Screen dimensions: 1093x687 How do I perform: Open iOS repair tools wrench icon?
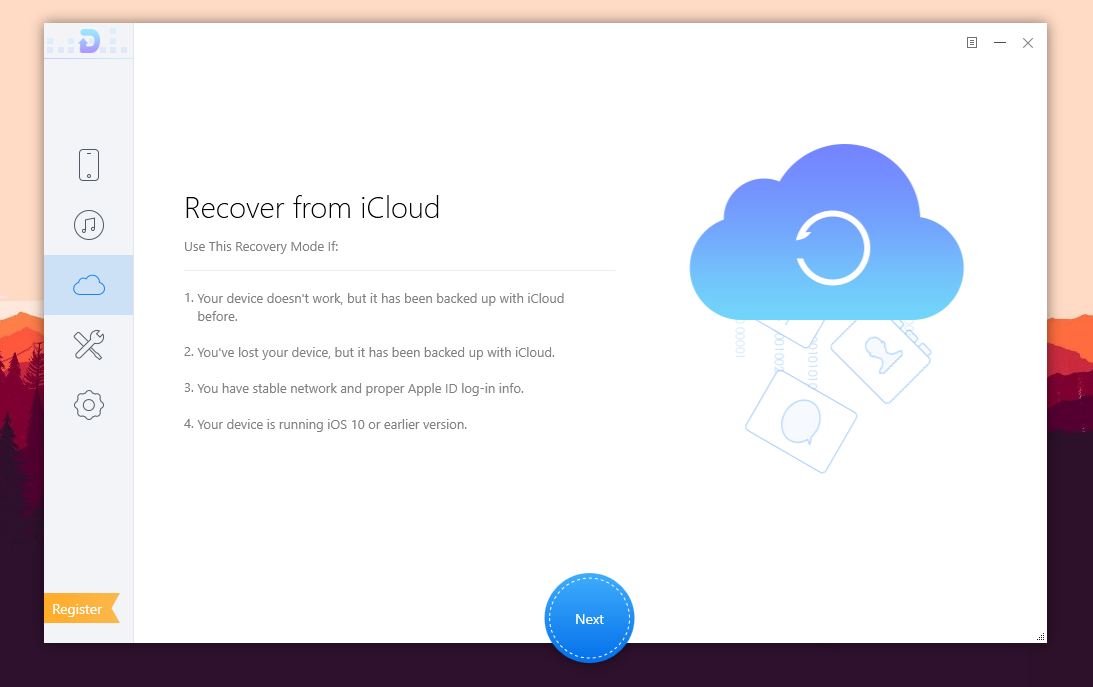pyautogui.click(x=89, y=345)
